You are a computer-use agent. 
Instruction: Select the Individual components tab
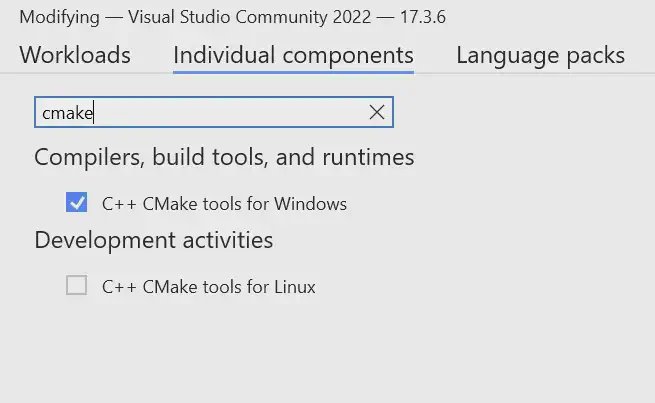[x=293, y=55]
